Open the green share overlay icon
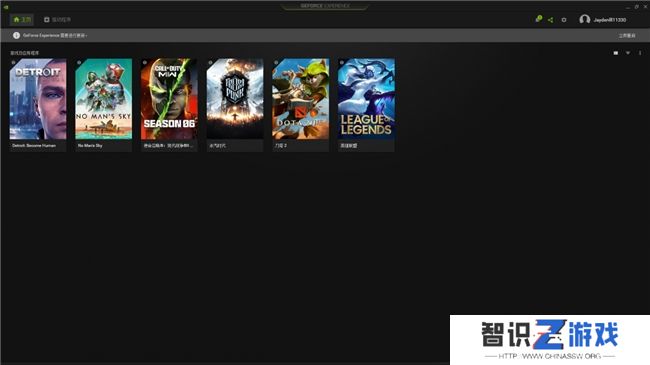The image size is (650, 365). coord(551,19)
